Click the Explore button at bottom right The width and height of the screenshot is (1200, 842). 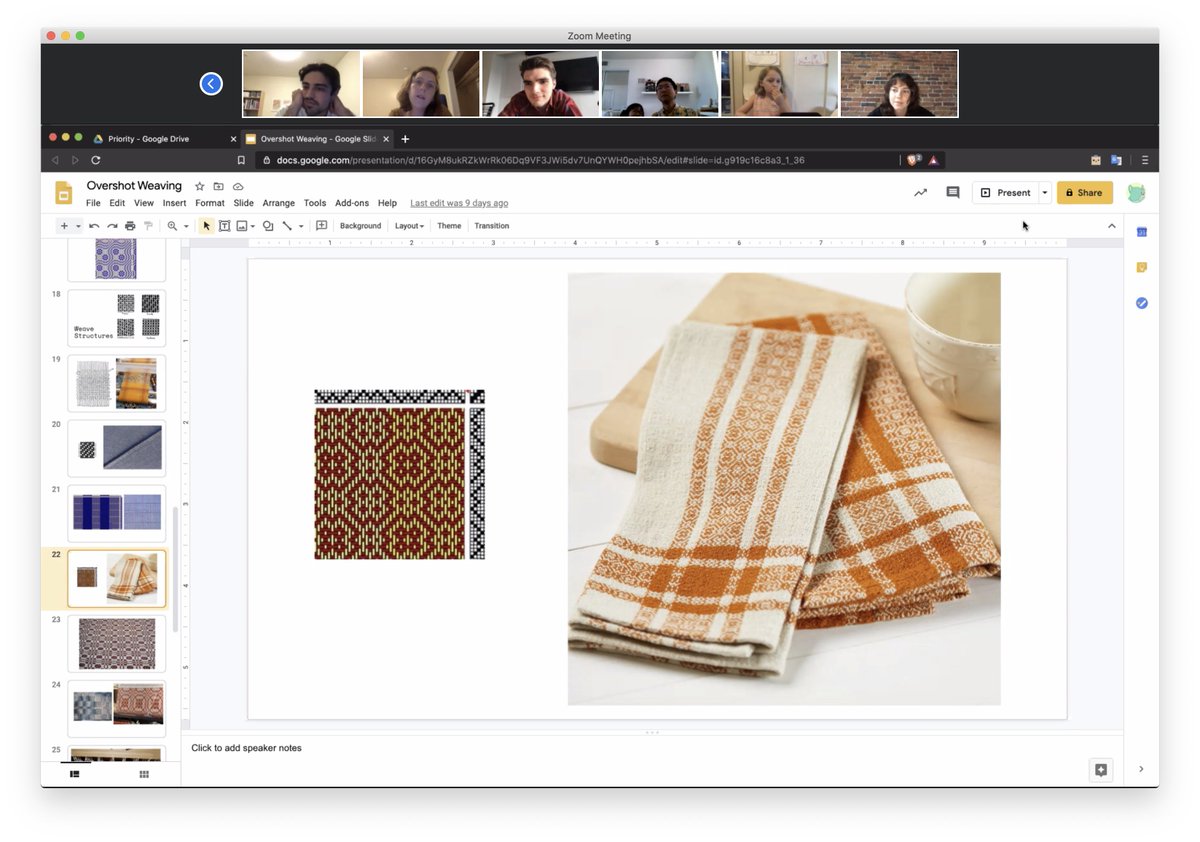tap(1101, 769)
